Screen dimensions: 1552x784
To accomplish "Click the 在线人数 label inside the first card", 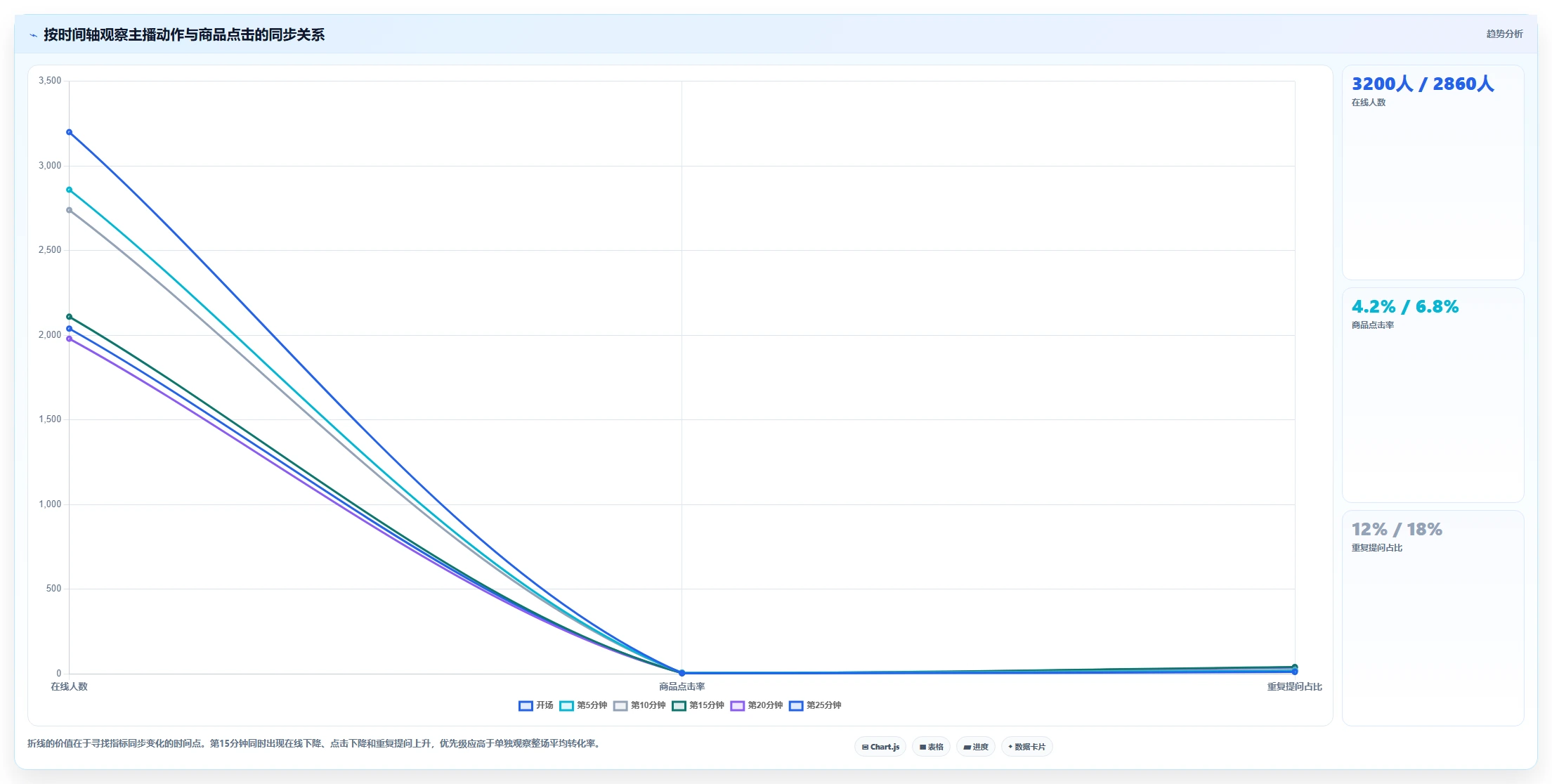I will pos(1369,103).
